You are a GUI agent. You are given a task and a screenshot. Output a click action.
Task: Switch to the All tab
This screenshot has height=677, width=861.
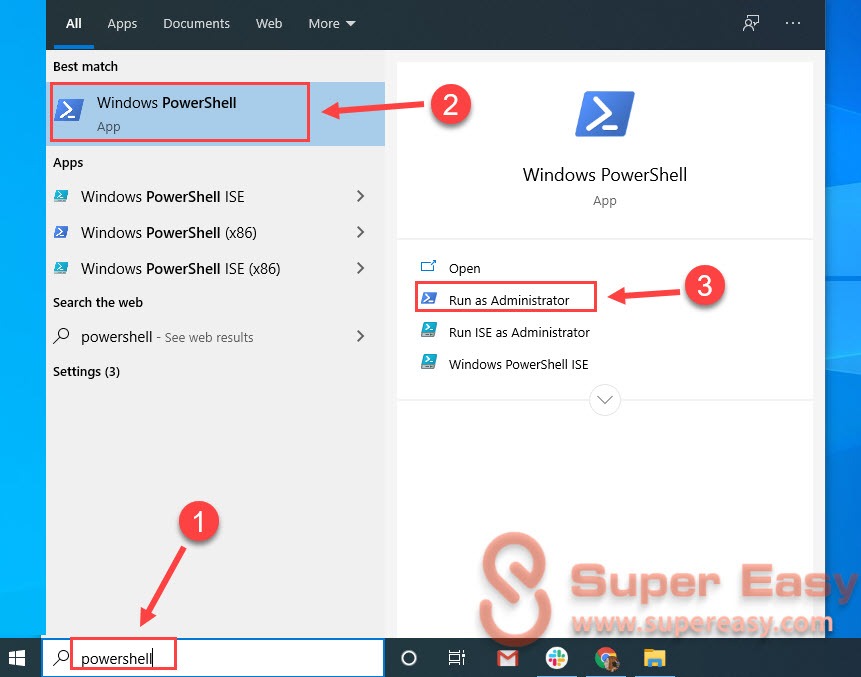[x=74, y=24]
